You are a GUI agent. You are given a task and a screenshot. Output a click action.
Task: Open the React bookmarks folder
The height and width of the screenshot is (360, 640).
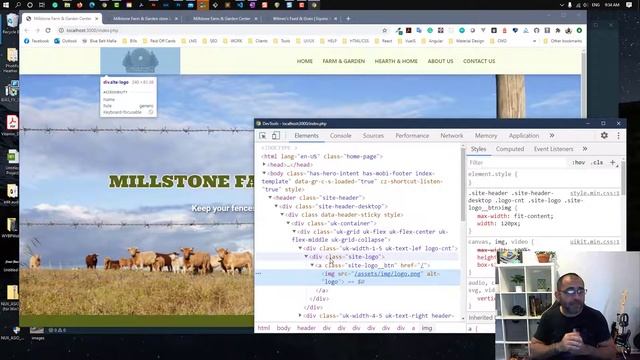[383, 41]
